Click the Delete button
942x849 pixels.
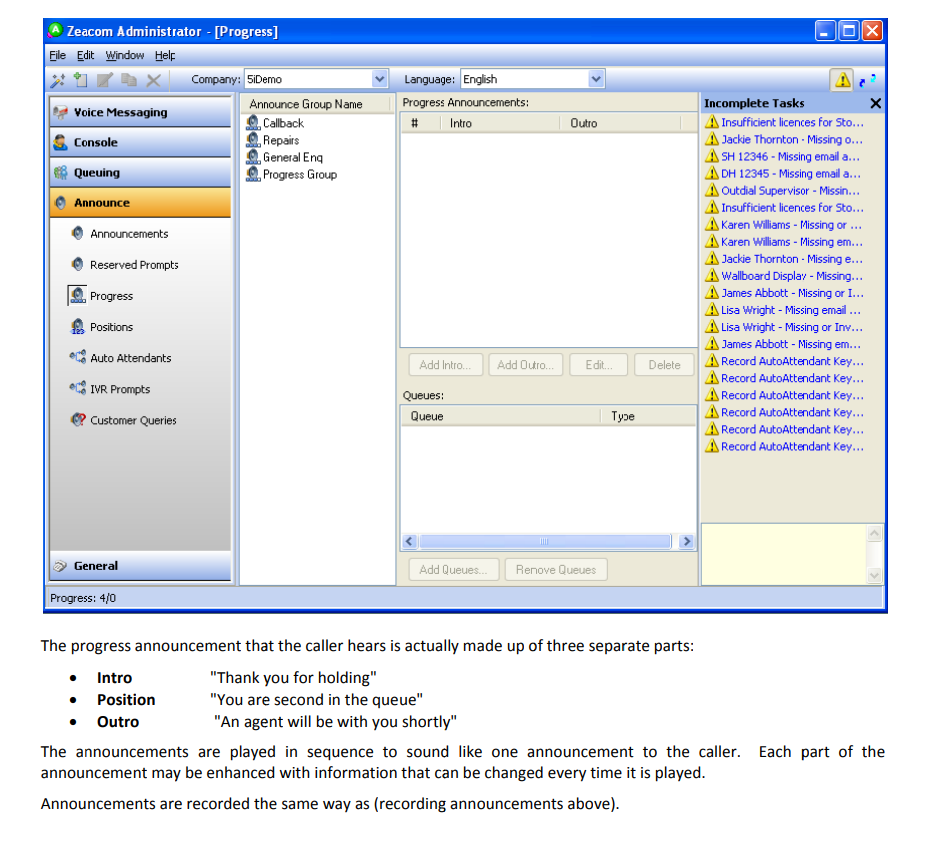664,365
